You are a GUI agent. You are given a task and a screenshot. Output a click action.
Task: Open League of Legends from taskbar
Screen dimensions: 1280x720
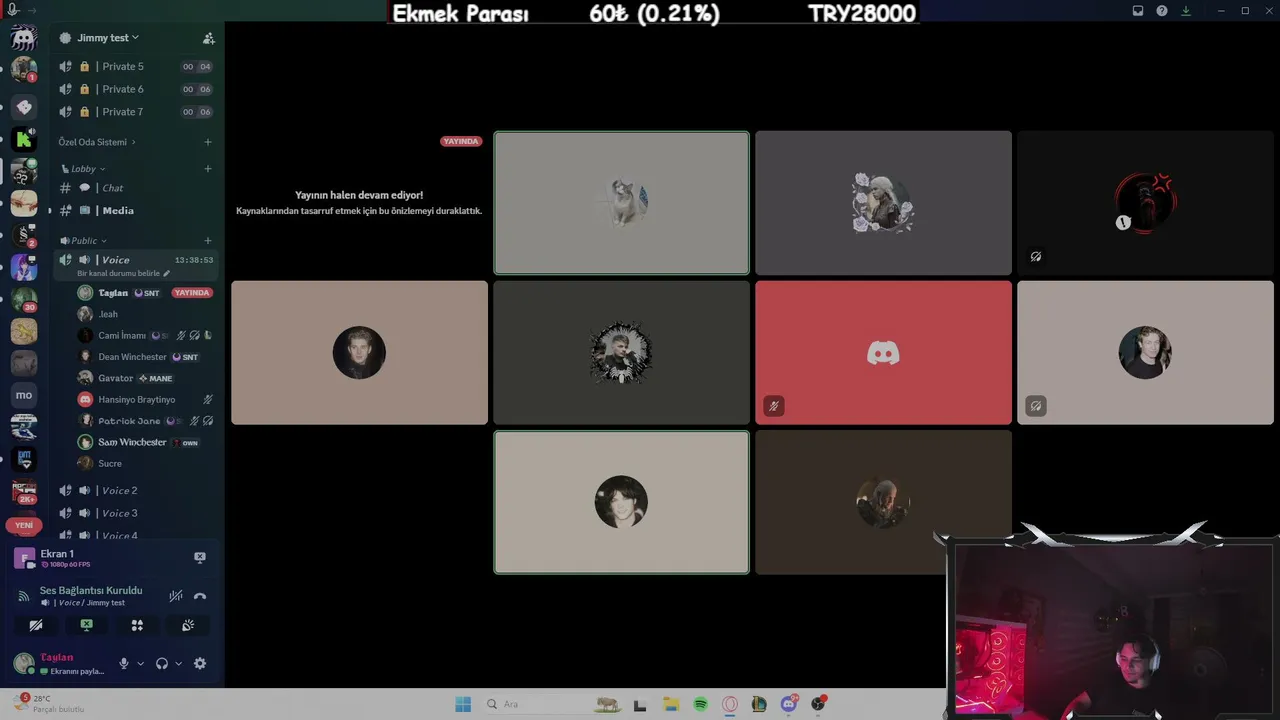pos(759,704)
